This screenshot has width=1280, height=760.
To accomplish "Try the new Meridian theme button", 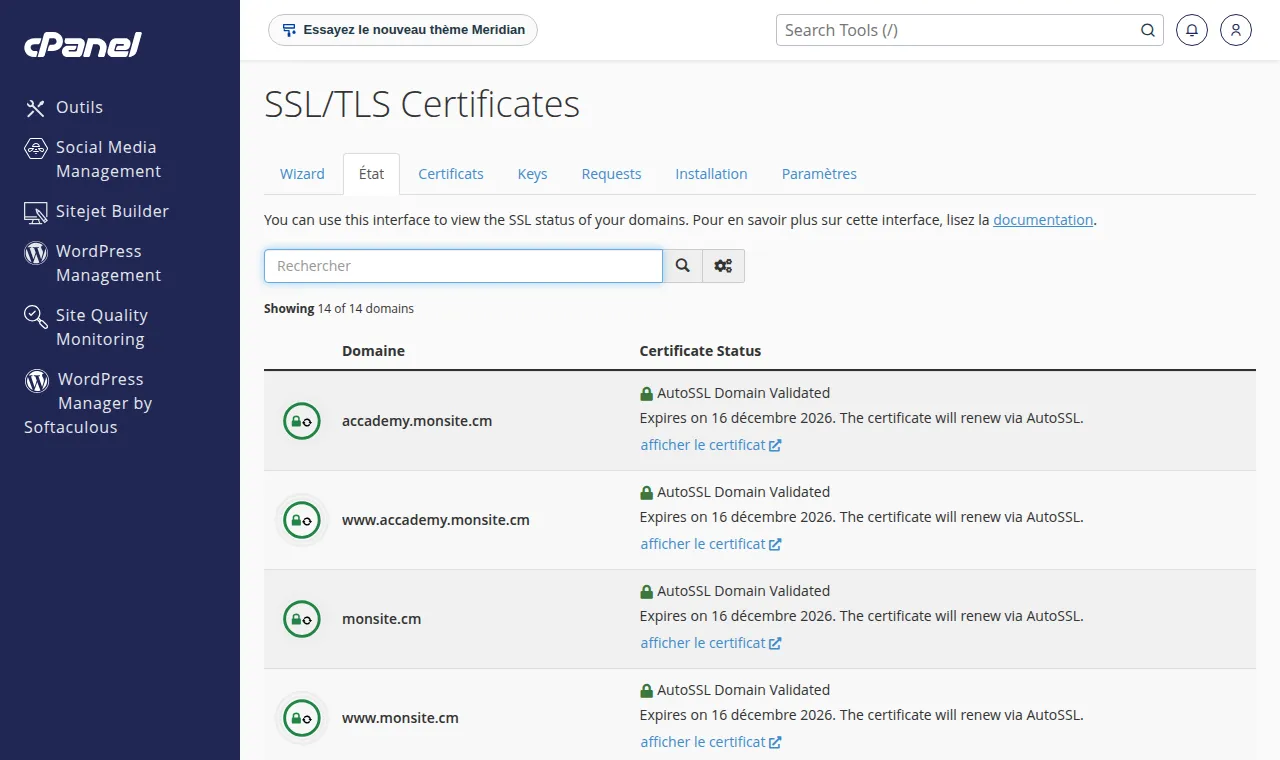I will click(403, 30).
